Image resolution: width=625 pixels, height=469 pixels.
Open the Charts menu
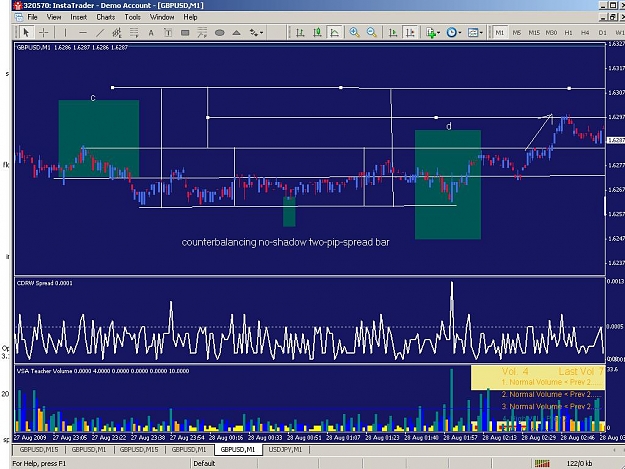point(106,17)
